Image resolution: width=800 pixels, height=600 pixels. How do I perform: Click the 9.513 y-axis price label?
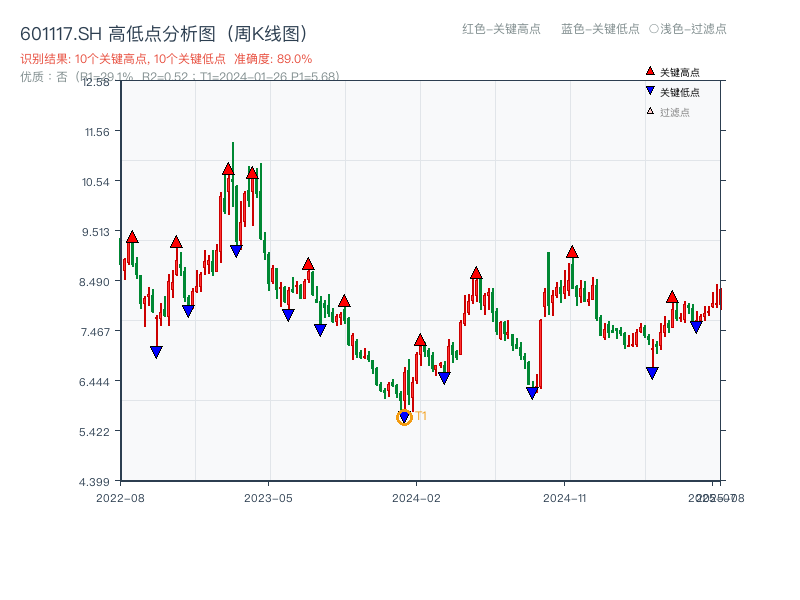tap(94, 232)
